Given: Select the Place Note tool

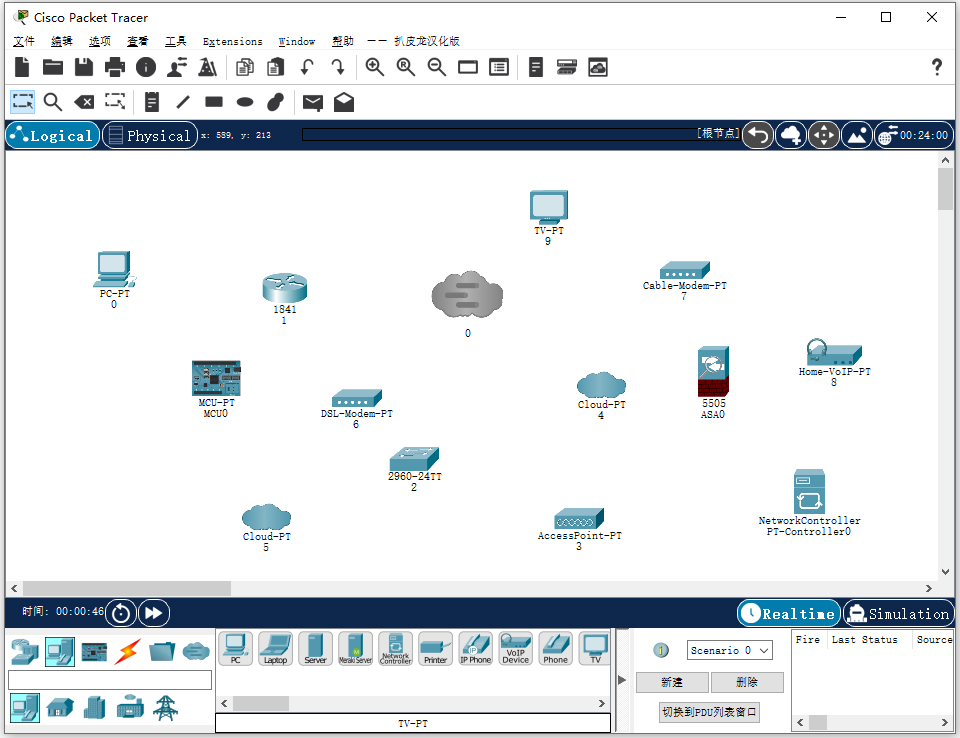Looking at the screenshot, I should pos(151,101).
